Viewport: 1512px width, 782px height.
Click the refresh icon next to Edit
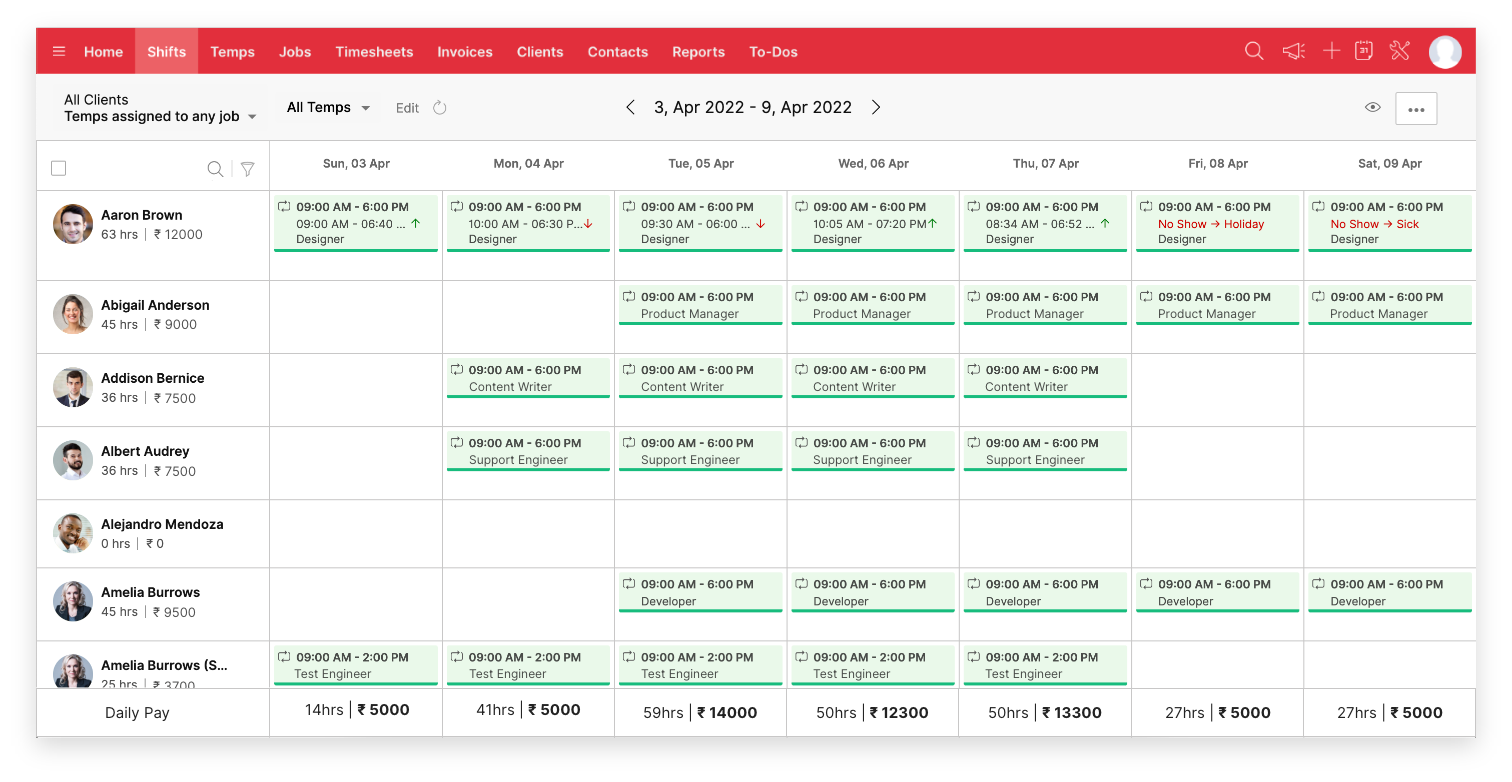439,107
